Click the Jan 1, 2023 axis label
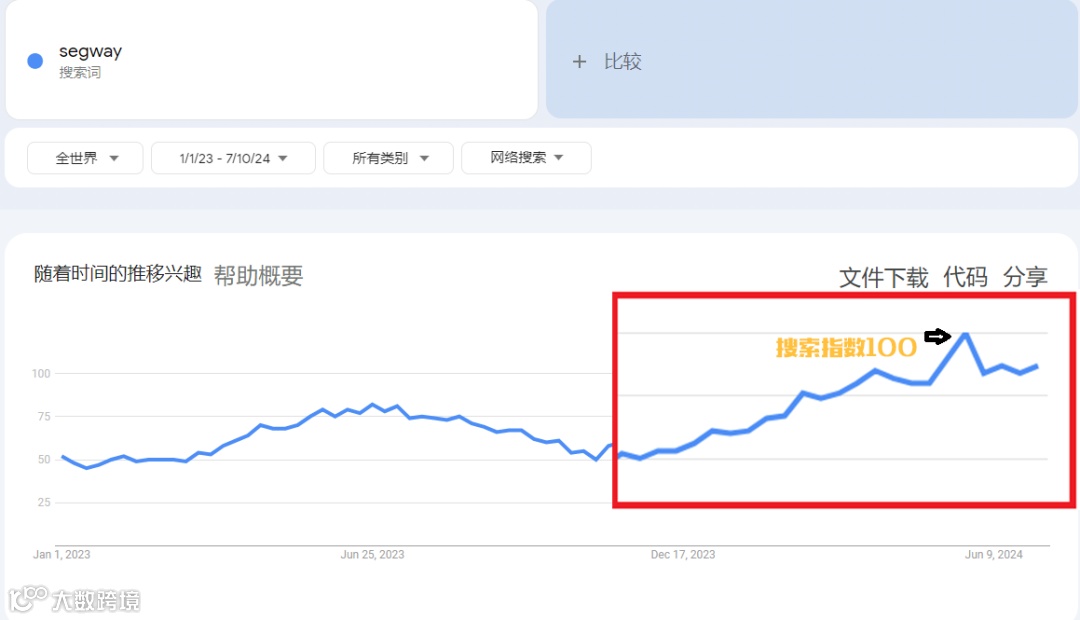 pyautogui.click(x=61, y=555)
